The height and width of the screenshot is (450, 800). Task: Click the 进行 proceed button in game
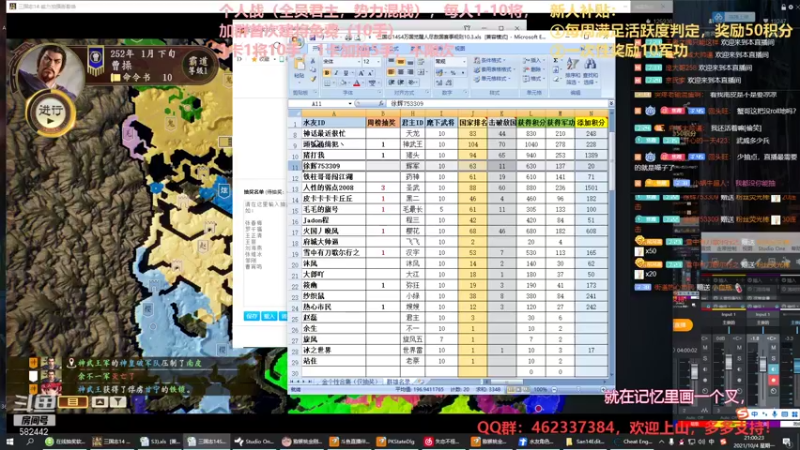(50, 113)
